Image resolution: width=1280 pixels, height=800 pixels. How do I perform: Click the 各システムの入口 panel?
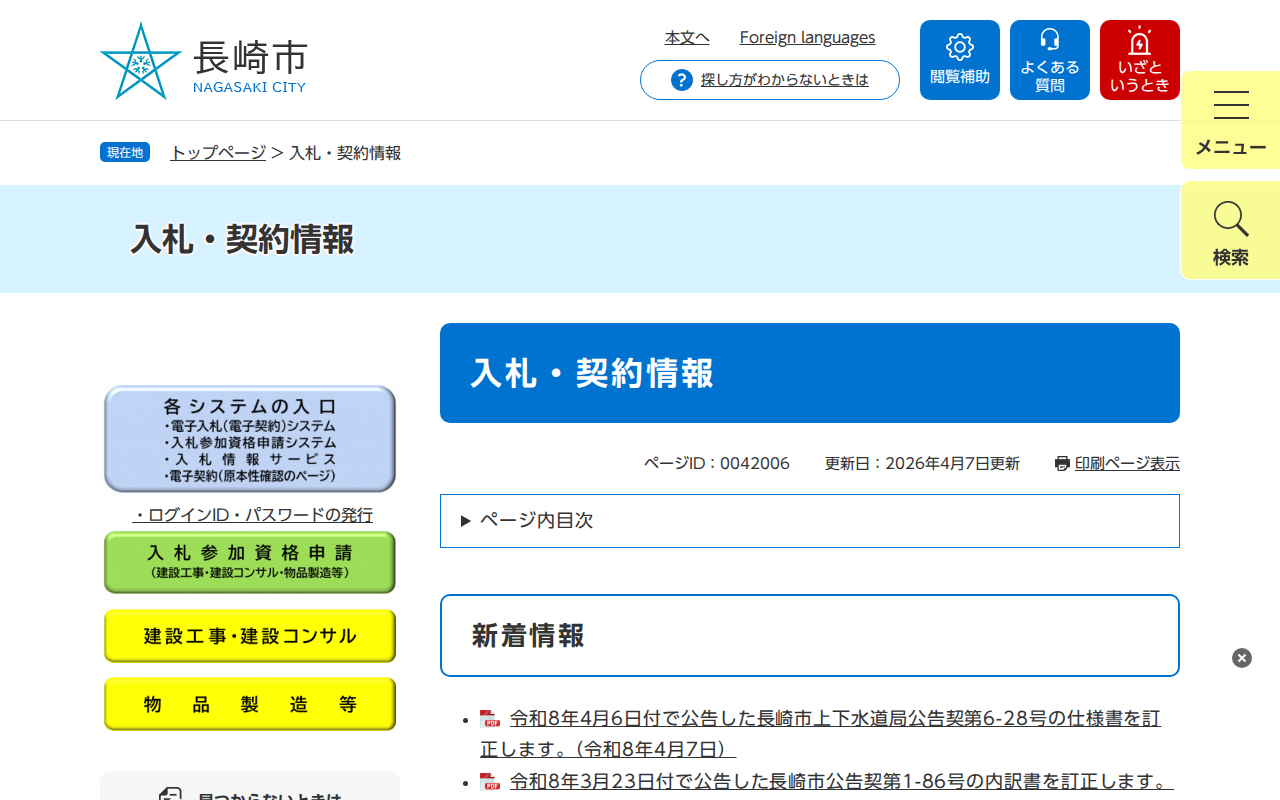[249, 437]
